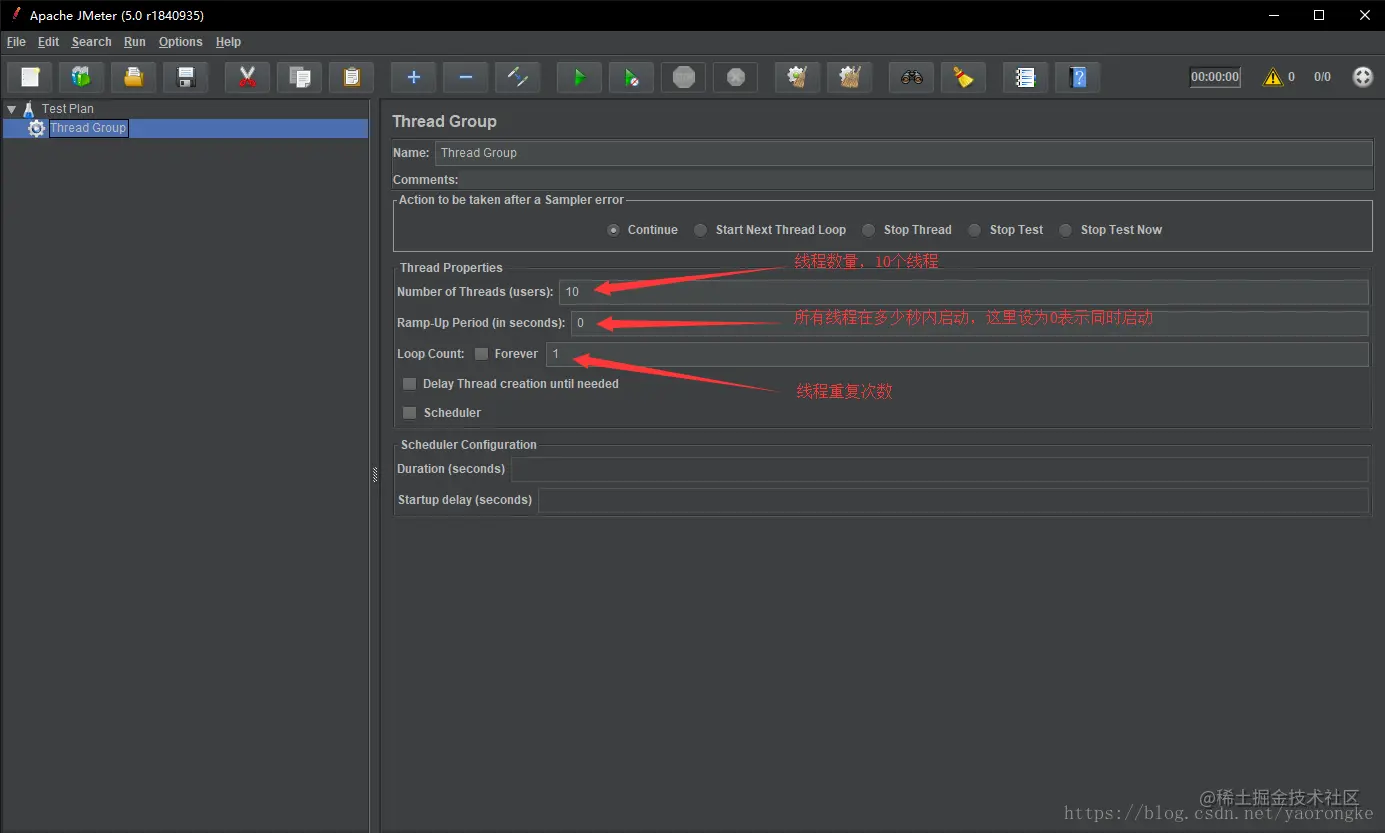
Task: Open the Options menu
Action: [x=181, y=42]
